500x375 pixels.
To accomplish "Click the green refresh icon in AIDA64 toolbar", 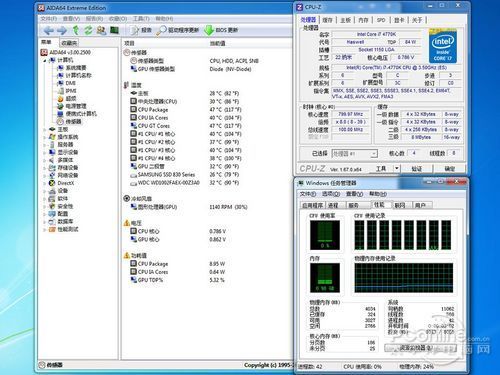I will (88, 30).
